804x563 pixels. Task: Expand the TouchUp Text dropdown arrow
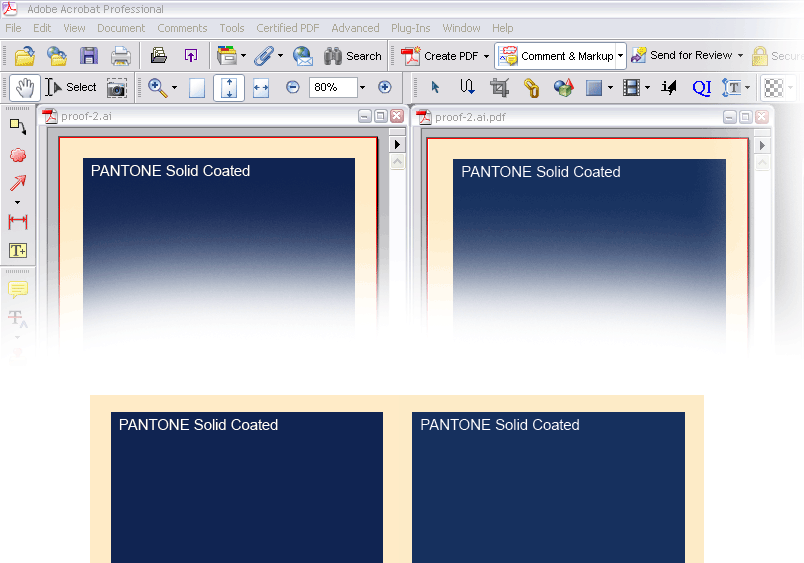748,88
